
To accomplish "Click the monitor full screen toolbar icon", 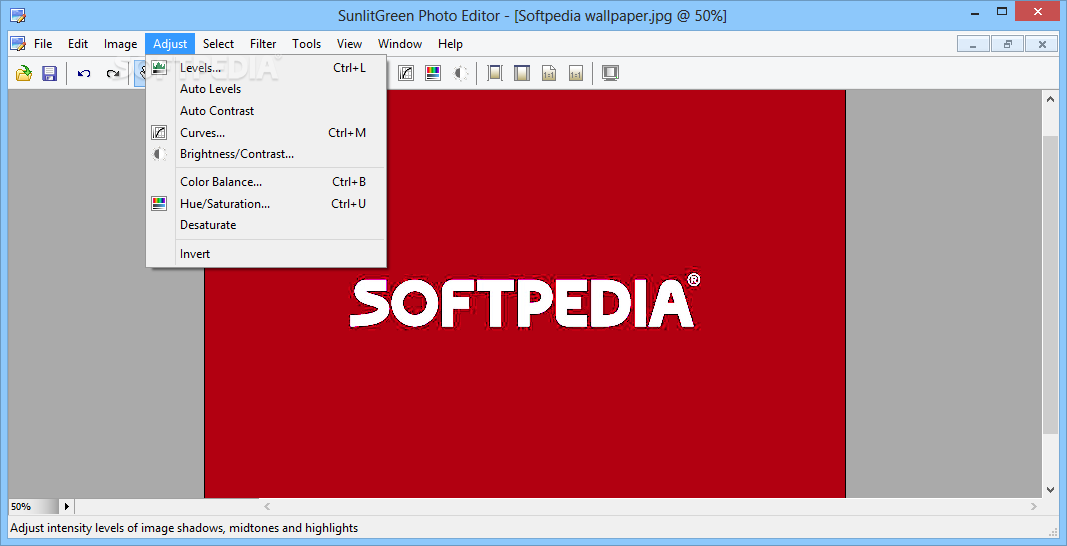I will pyautogui.click(x=610, y=73).
